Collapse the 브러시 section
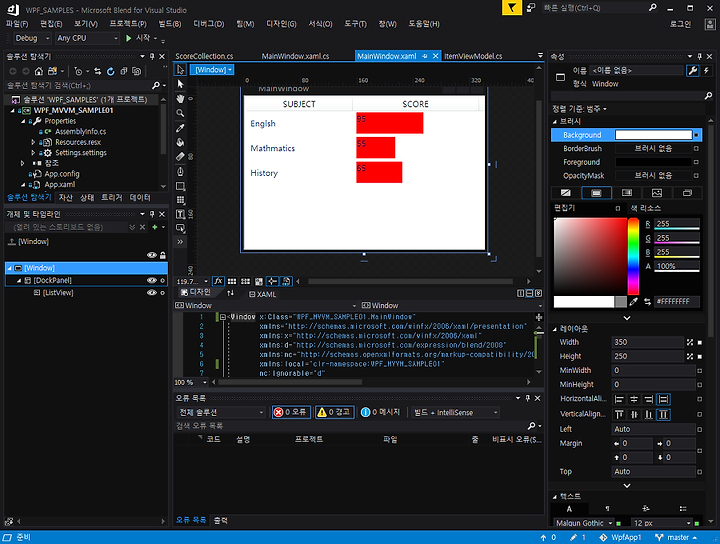The height and width of the screenshot is (544, 720). (555, 122)
